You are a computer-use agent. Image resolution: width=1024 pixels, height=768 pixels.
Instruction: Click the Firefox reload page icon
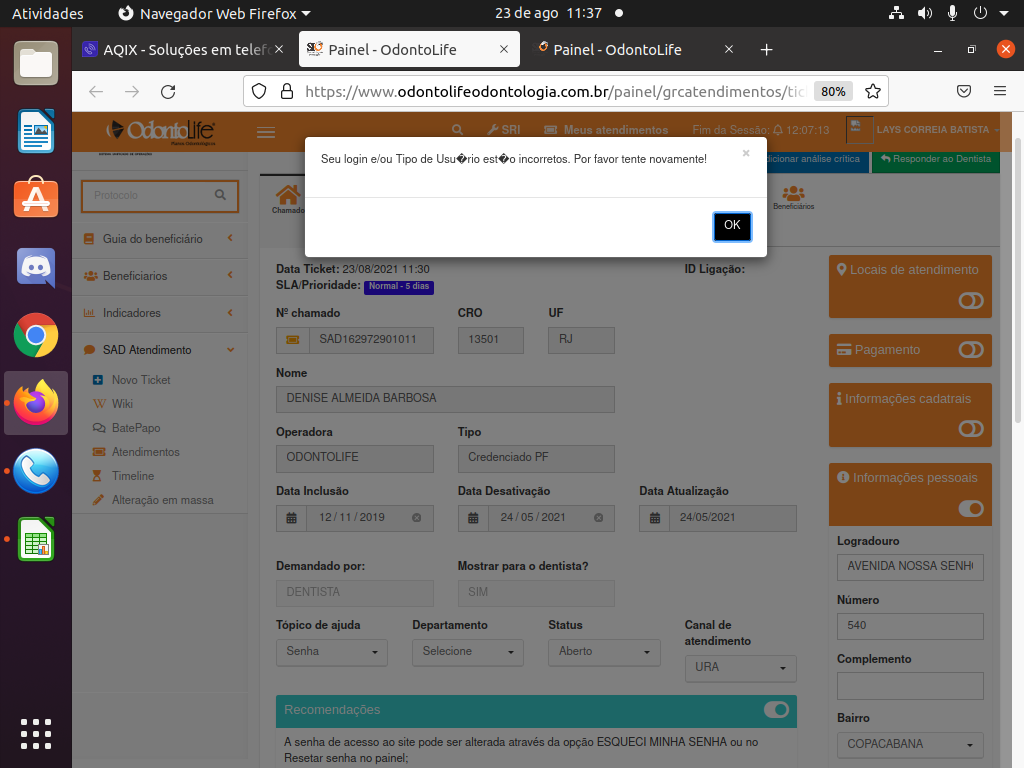click(x=168, y=91)
